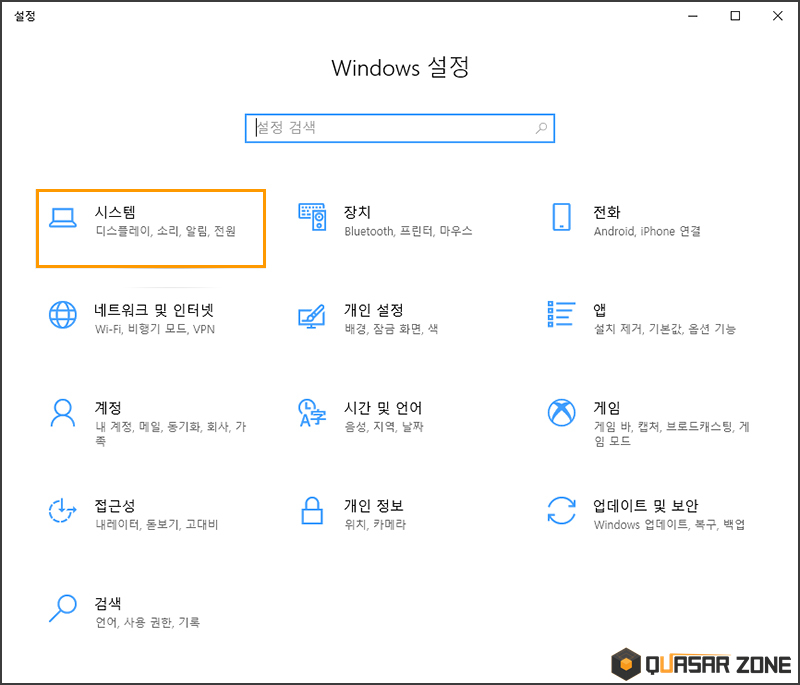Click the 앱 title text

point(599,310)
